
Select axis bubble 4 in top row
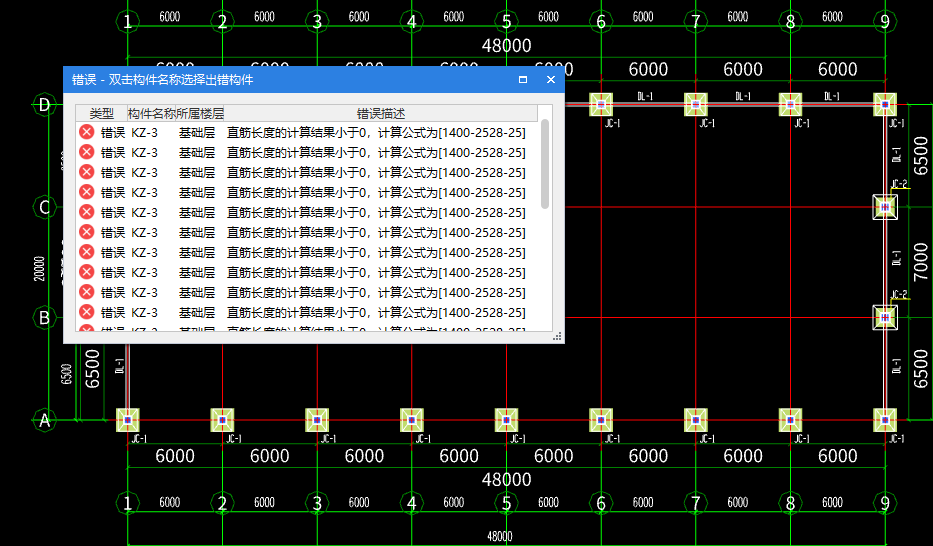[412, 22]
